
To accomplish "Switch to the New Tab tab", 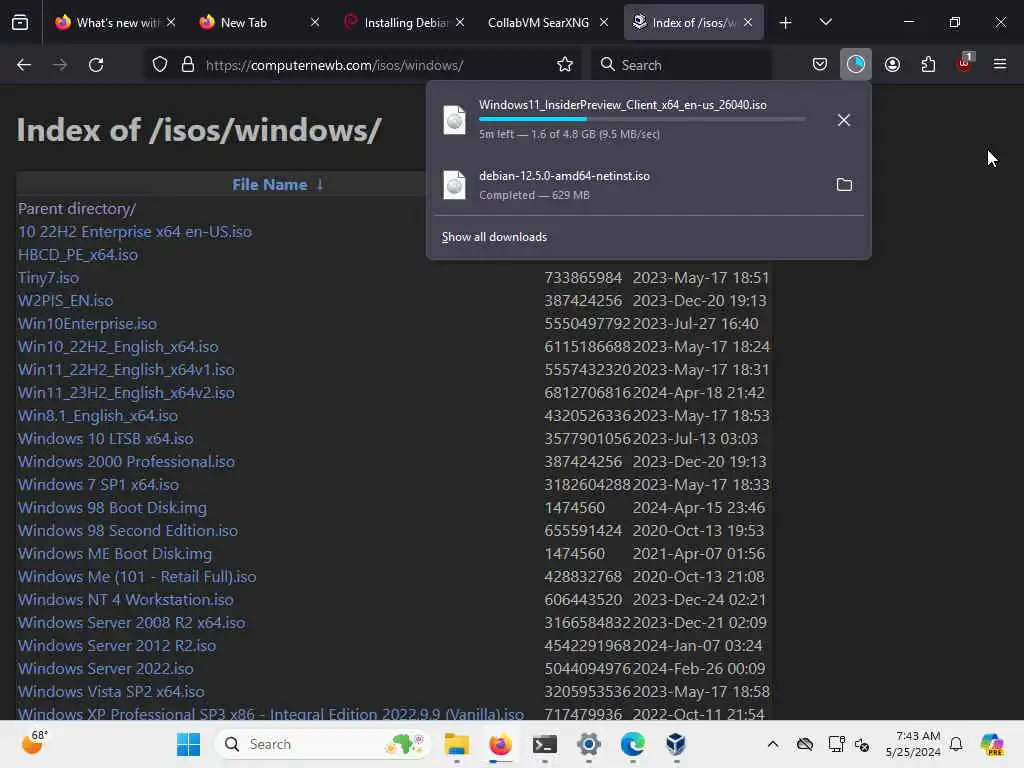I will [x=259, y=23].
